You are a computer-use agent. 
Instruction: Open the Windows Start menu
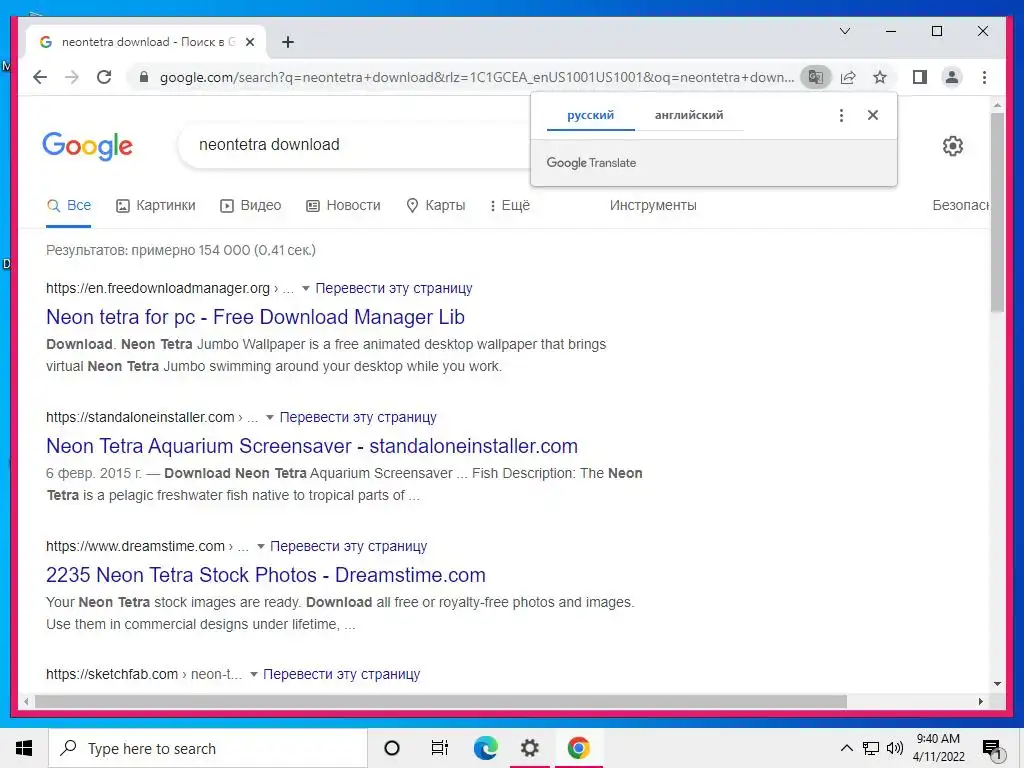(x=24, y=748)
